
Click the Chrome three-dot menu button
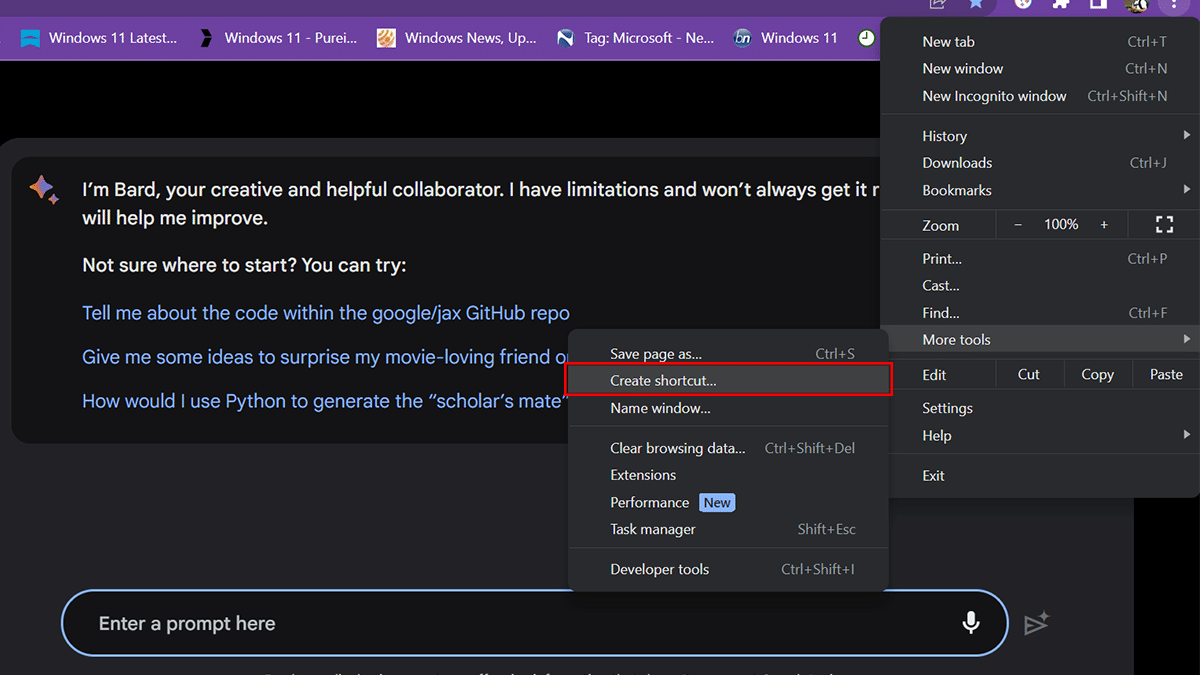coord(1175,5)
